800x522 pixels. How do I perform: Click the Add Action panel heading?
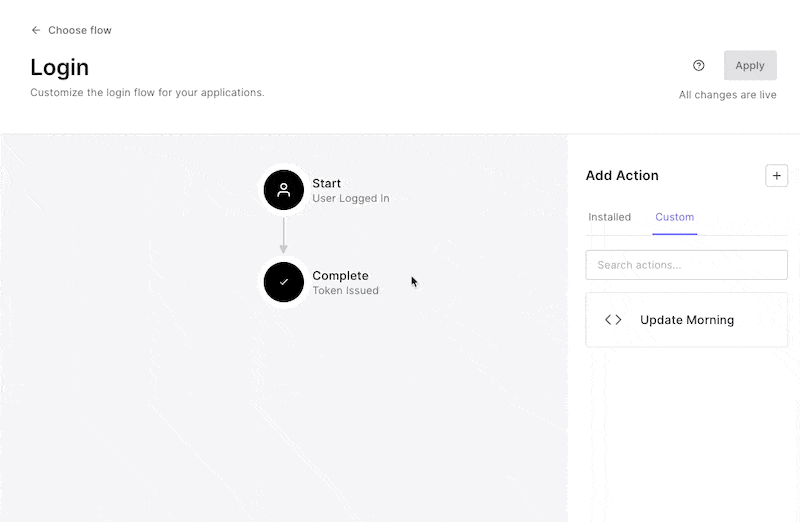(x=622, y=175)
